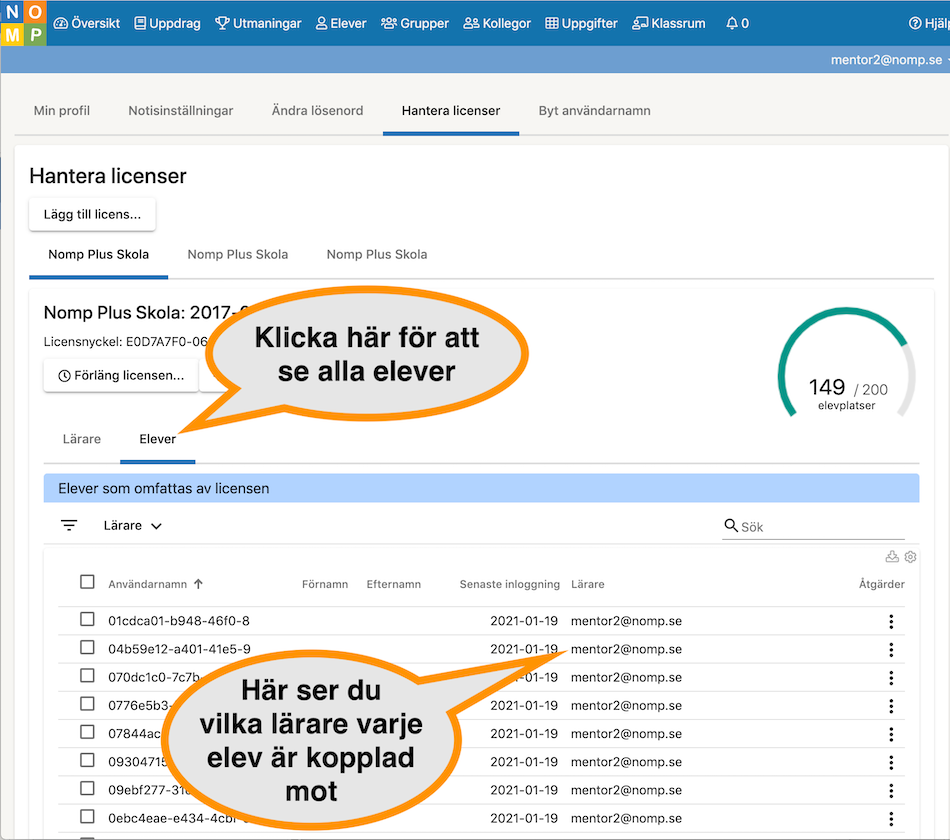Check the box for 09ebf277-31 row
The height and width of the screenshot is (840, 950).
pos(87,788)
